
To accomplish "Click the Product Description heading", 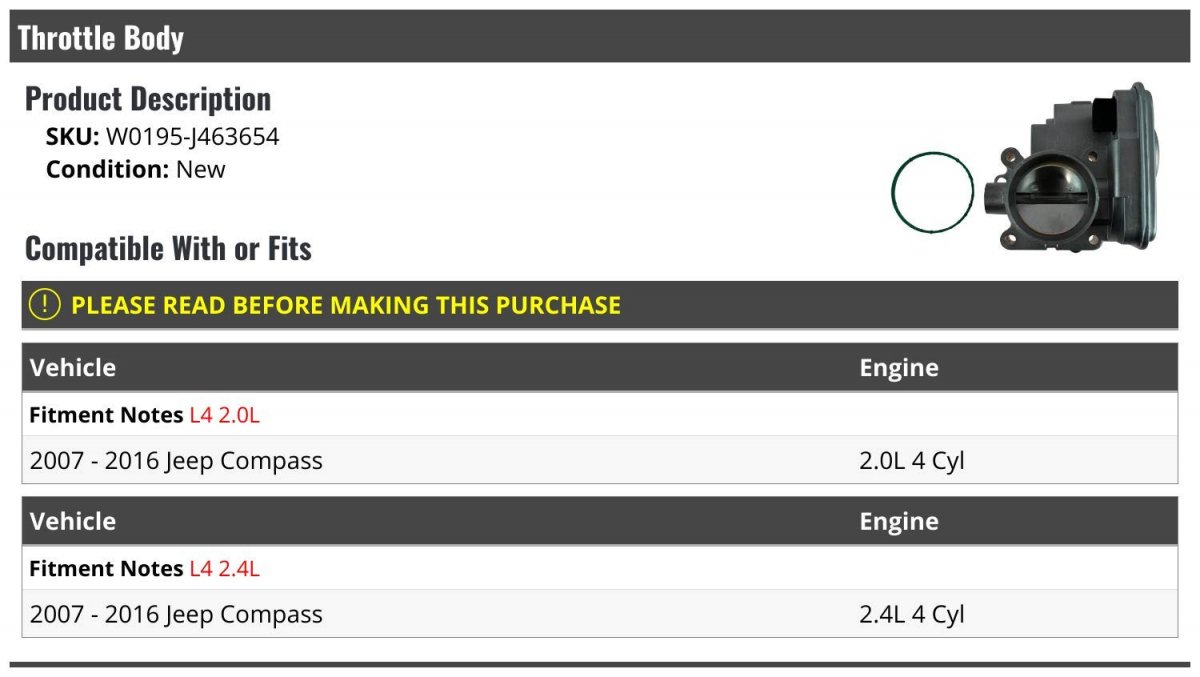I will coord(148,99).
